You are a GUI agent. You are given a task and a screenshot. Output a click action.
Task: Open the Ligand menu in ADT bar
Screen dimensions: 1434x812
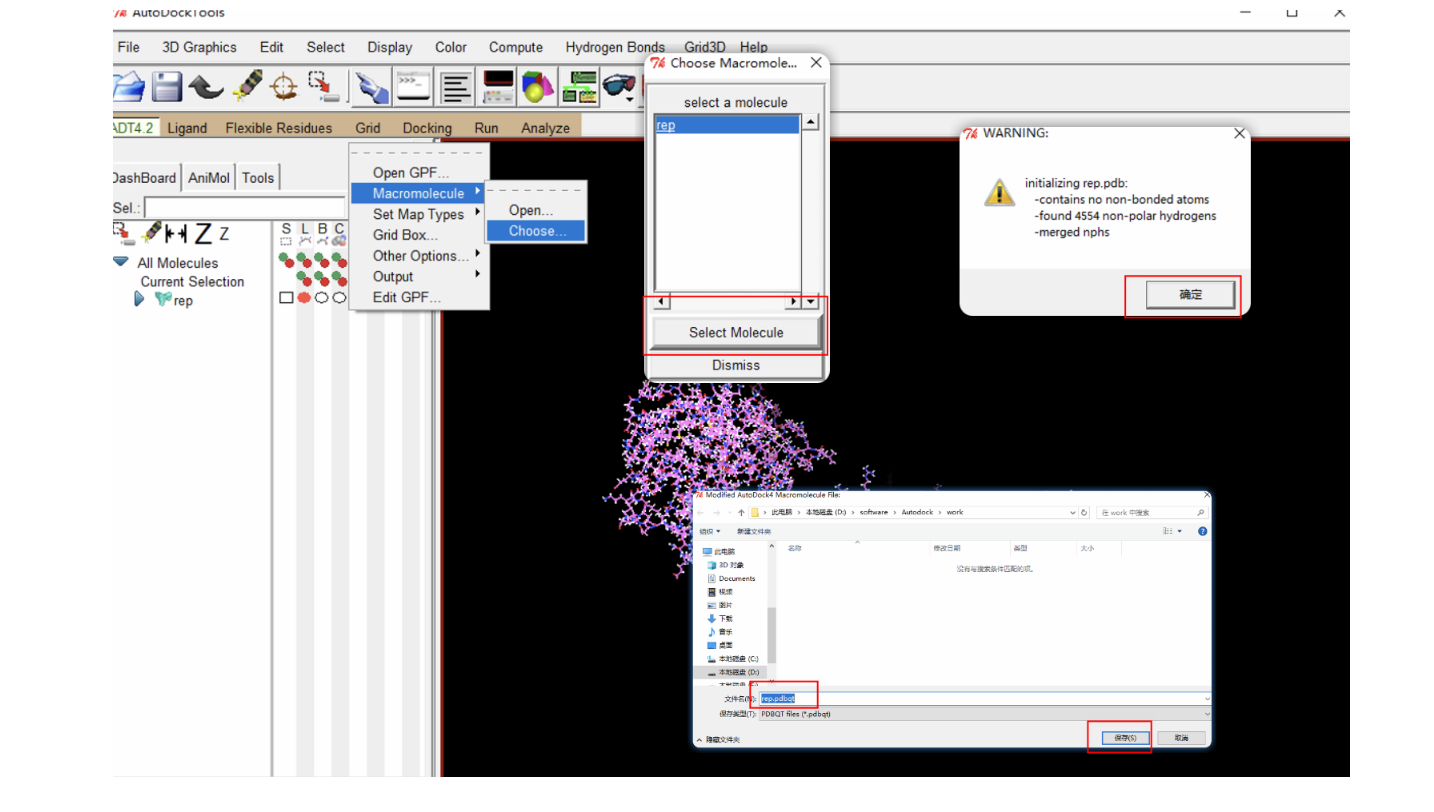(187, 128)
